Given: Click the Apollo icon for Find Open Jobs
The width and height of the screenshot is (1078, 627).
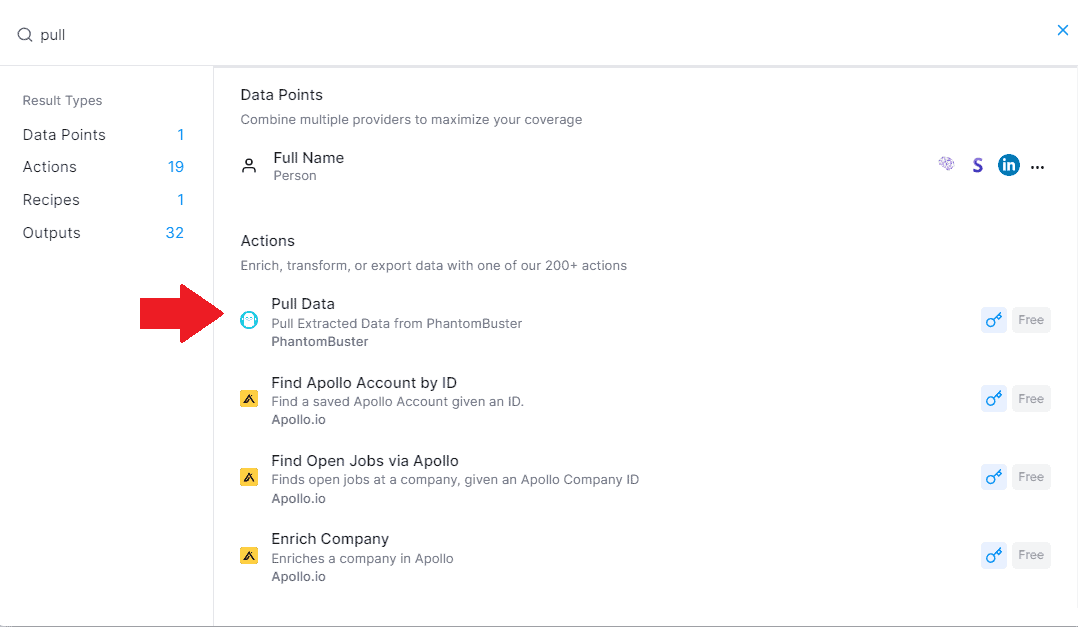Looking at the screenshot, I should point(249,477).
